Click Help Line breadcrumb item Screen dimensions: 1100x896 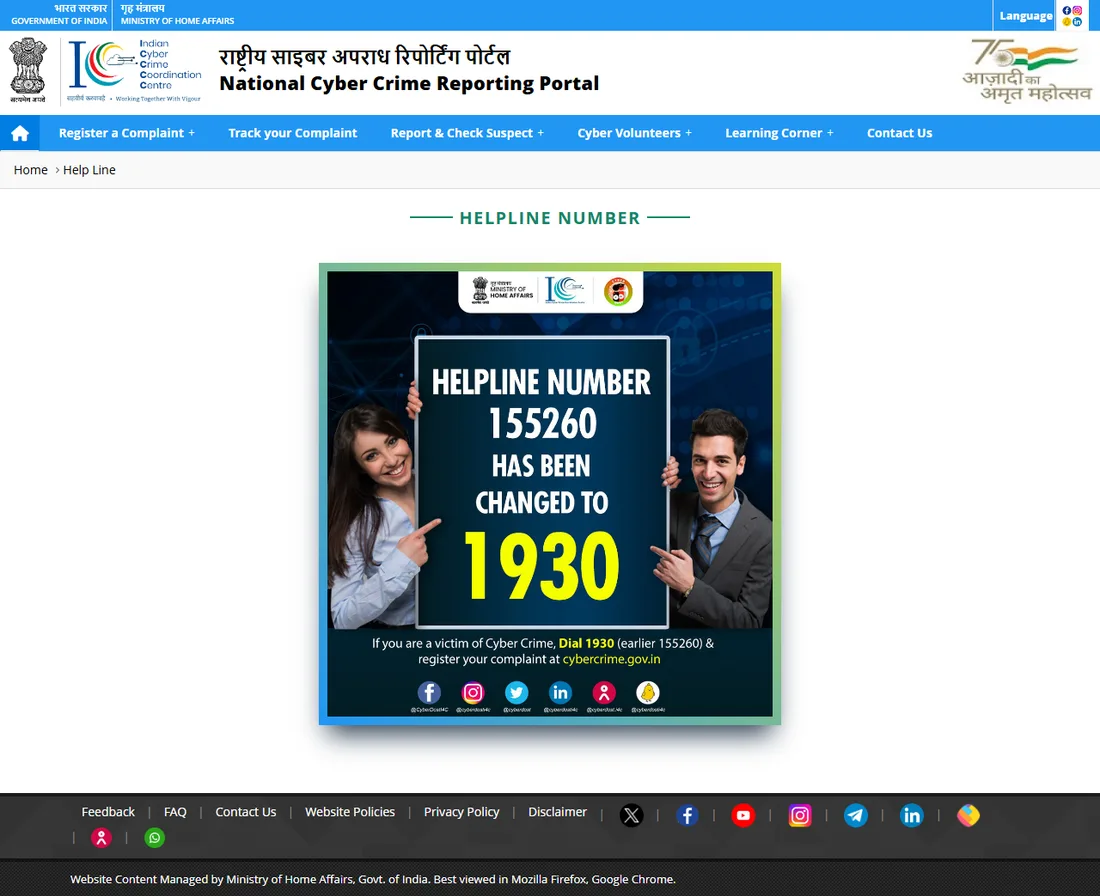tap(89, 170)
